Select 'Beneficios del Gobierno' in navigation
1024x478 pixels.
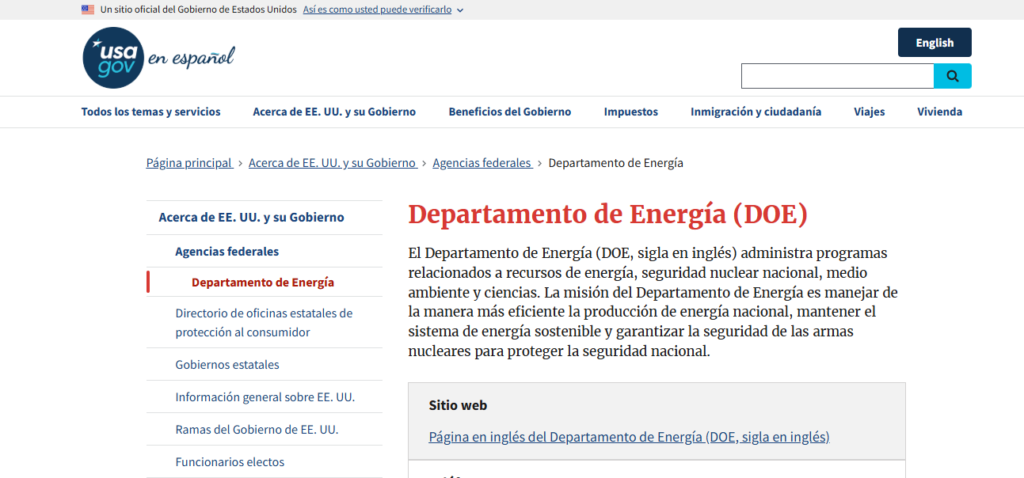coord(509,112)
